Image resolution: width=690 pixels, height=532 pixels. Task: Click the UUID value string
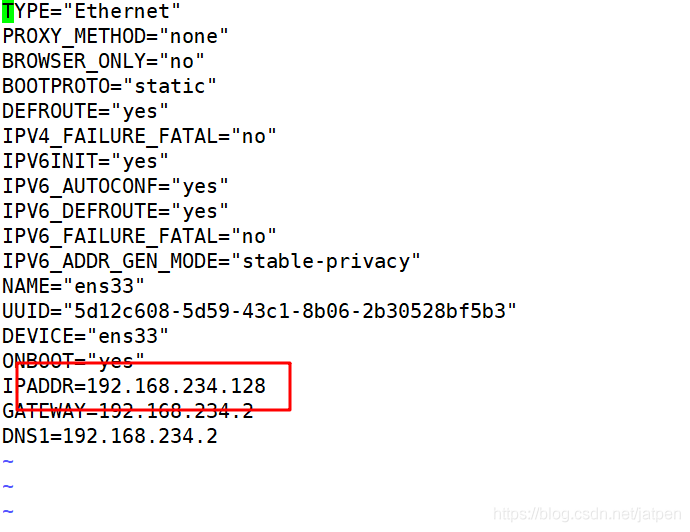[x=290, y=312]
